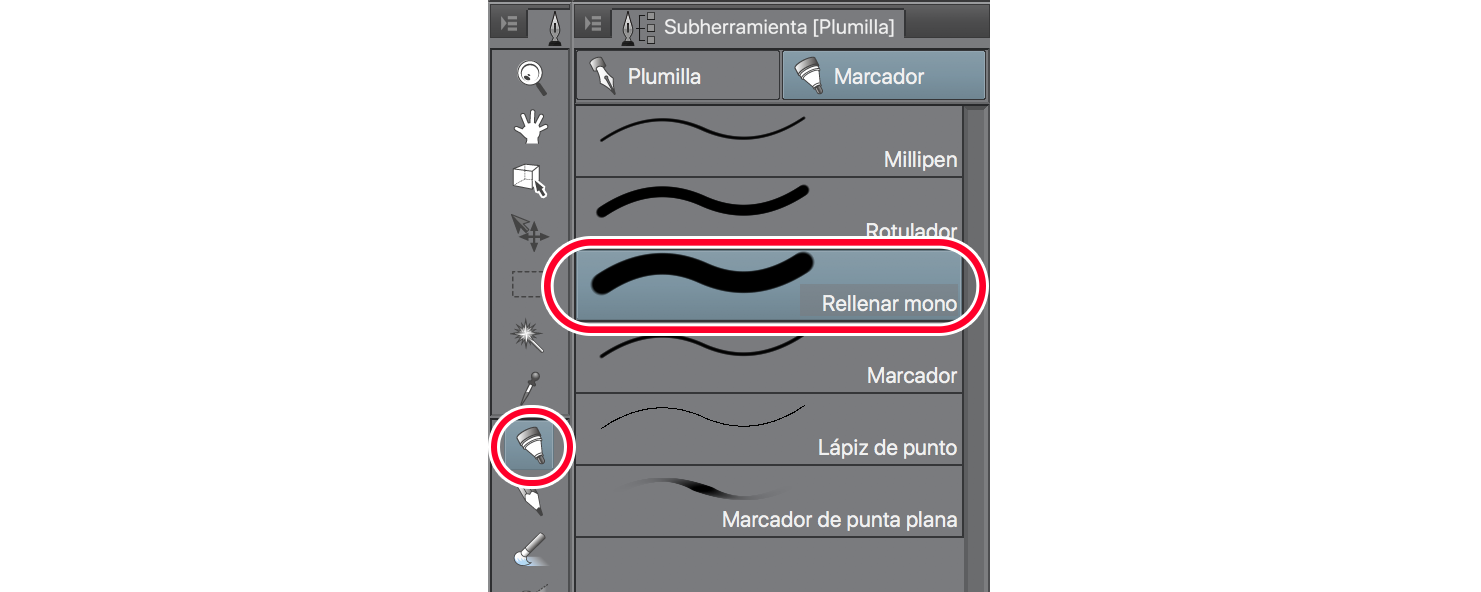The width and height of the screenshot is (1481, 592).
Task: Select the Move layer tool
Action: point(529,231)
